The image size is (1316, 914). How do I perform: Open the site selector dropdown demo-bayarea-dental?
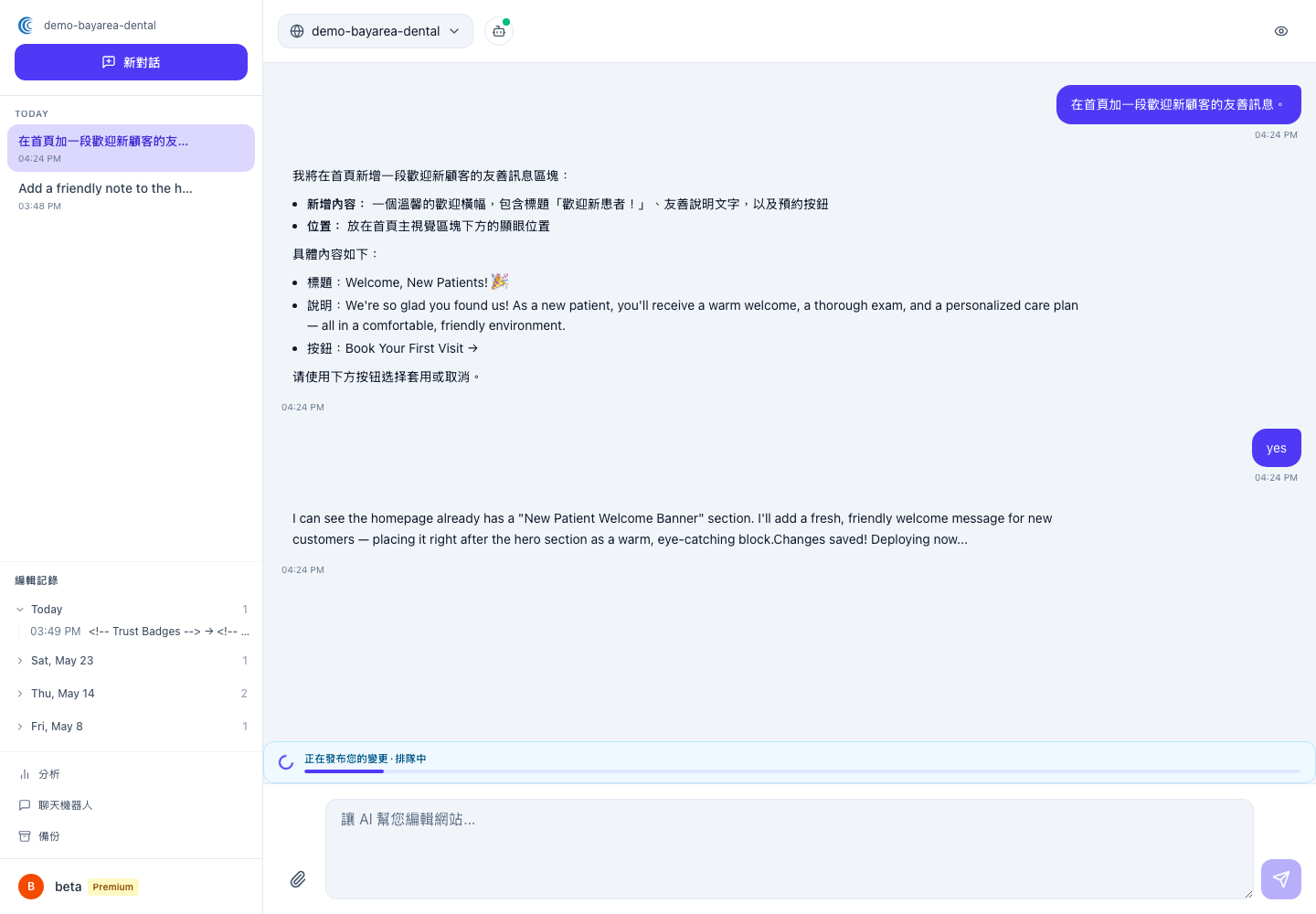pos(376,31)
